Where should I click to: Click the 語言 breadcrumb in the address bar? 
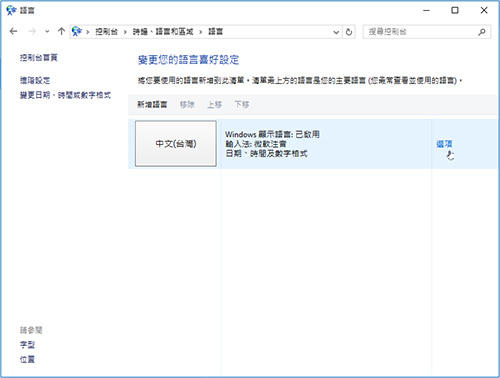(215, 32)
